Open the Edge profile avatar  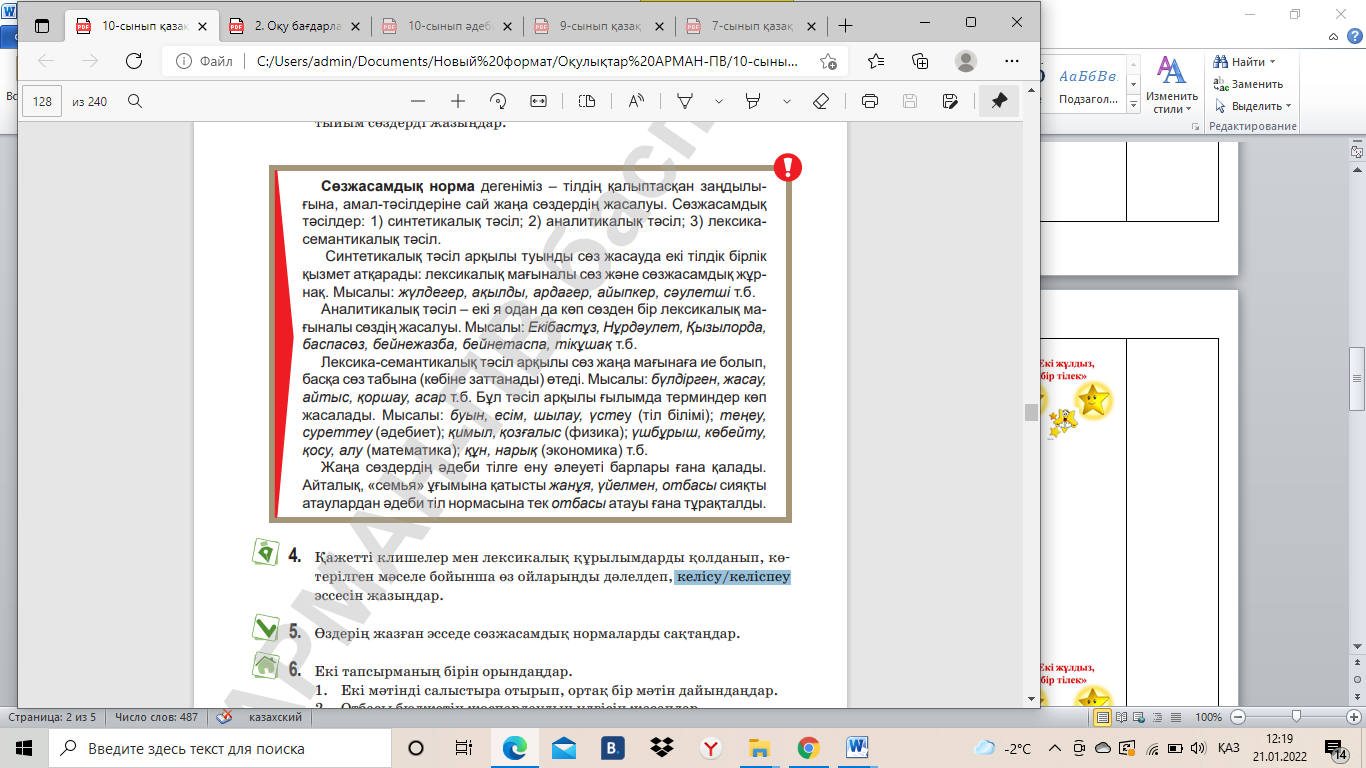[x=965, y=61]
